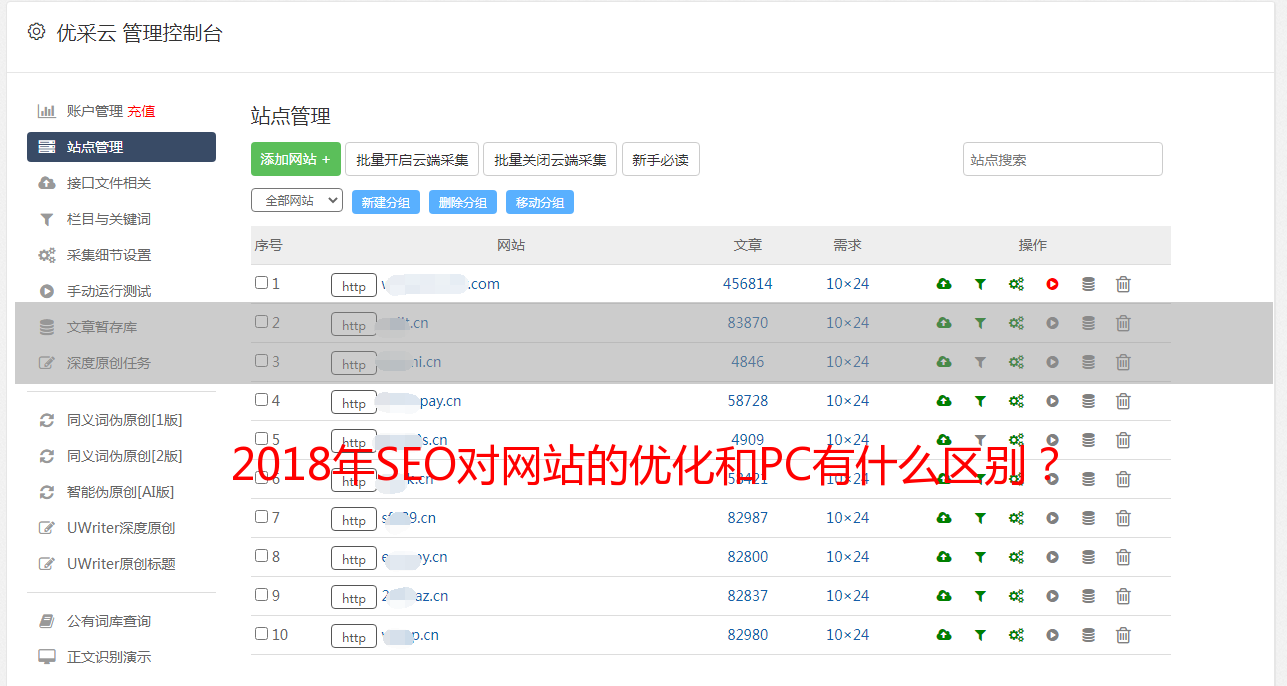Tick the checkbox for site row 2
The width and height of the screenshot is (1287, 686).
click(x=261, y=322)
